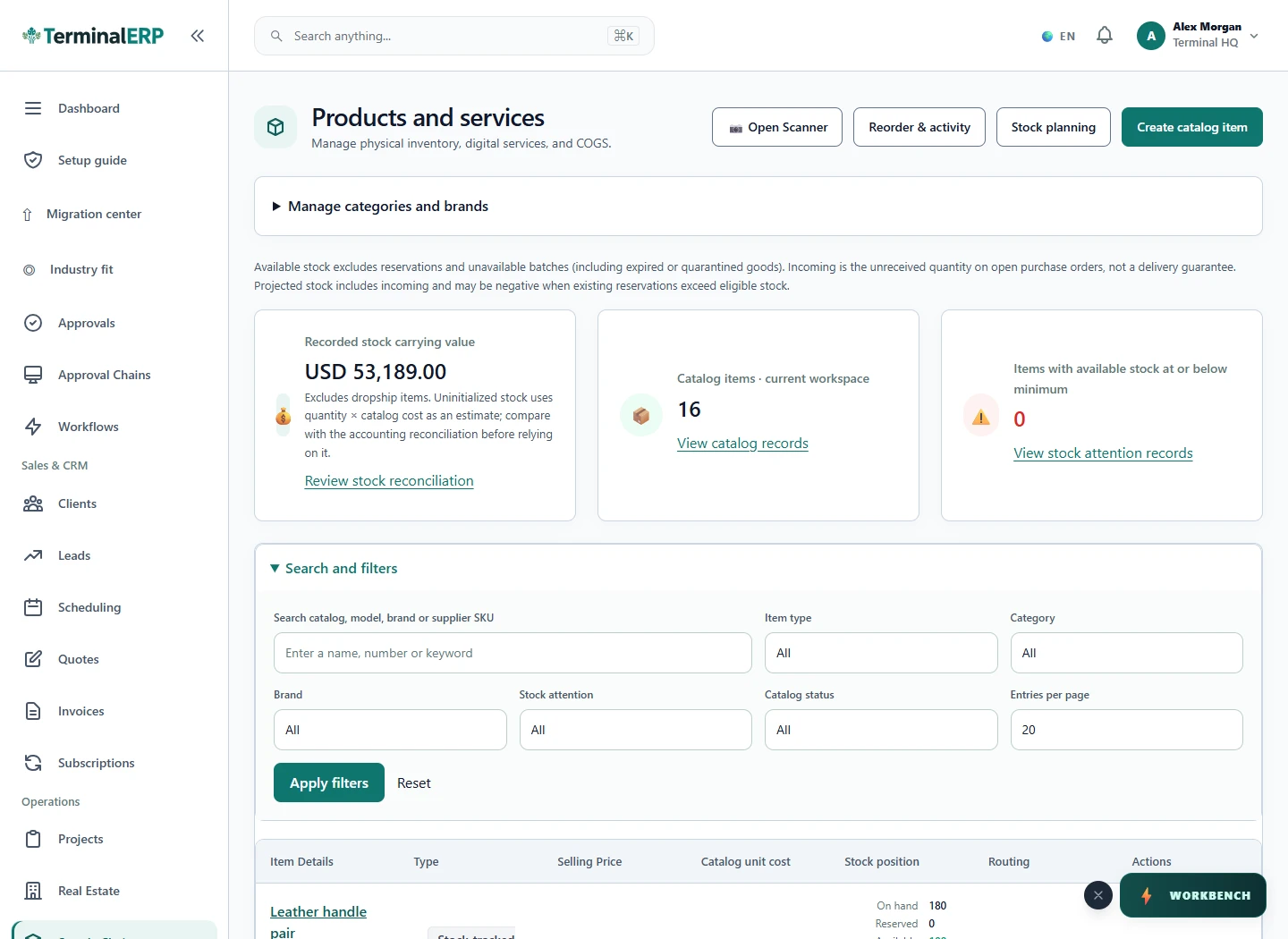Viewport: 1288px width, 939px height.
Task: Click the Projects clipboard icon
Action: (33, 839)
